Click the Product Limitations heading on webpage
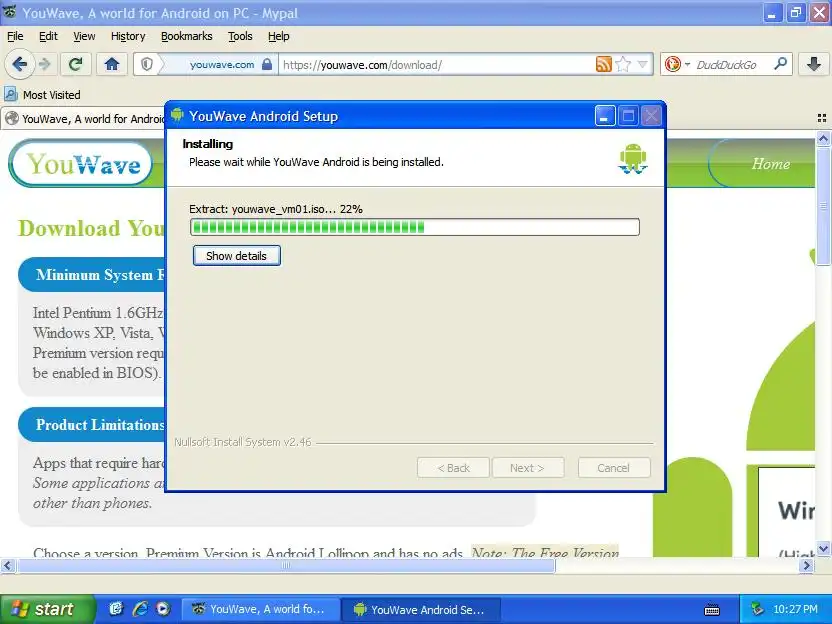The width and height of the screenshot is (832, 624). pos(100,425)
